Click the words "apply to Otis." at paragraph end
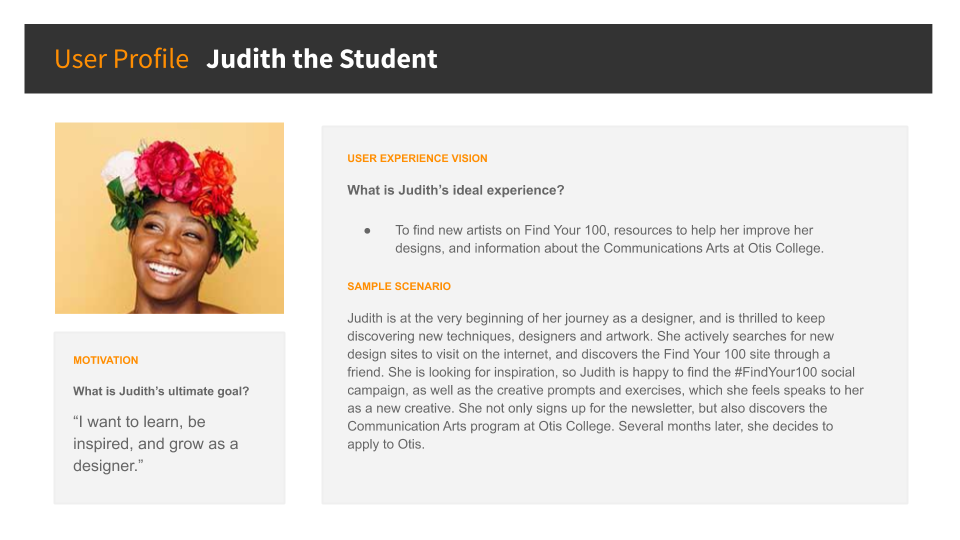This screenshot has height=540, width=960. coord(386,444)
